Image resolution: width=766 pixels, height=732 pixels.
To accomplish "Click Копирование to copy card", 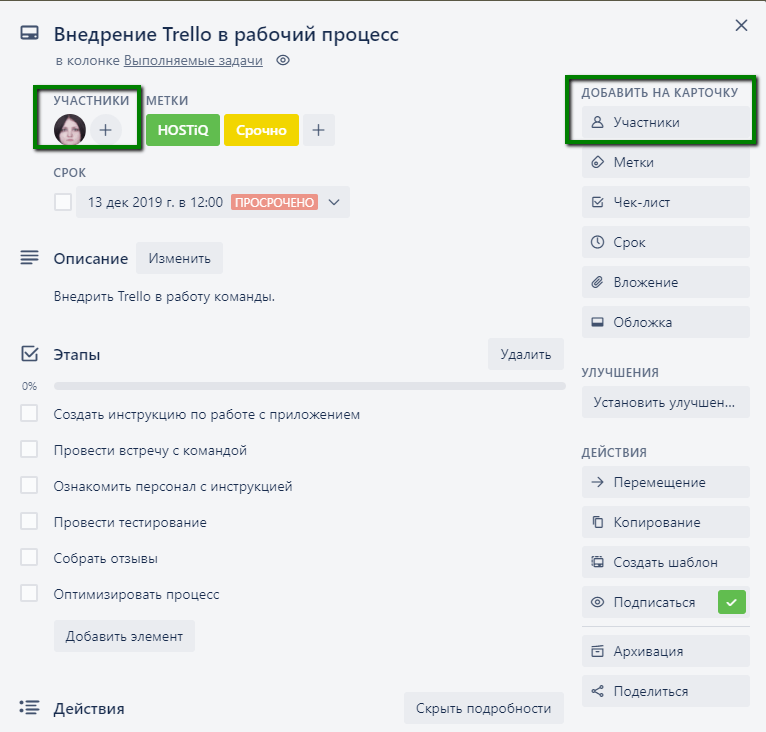I will pyautogui.click(x=665, y=522).
